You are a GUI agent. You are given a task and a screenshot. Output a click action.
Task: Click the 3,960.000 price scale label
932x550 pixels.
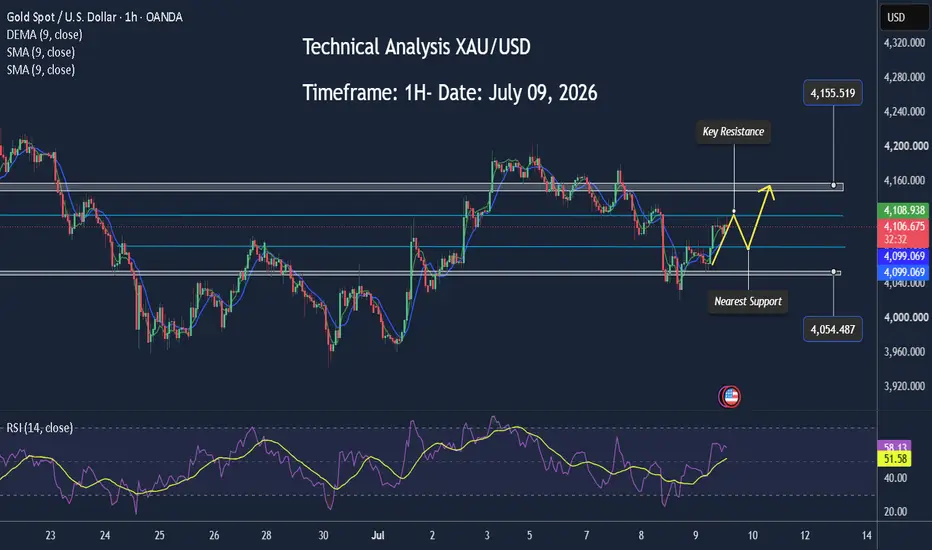(x=904, y=352)
